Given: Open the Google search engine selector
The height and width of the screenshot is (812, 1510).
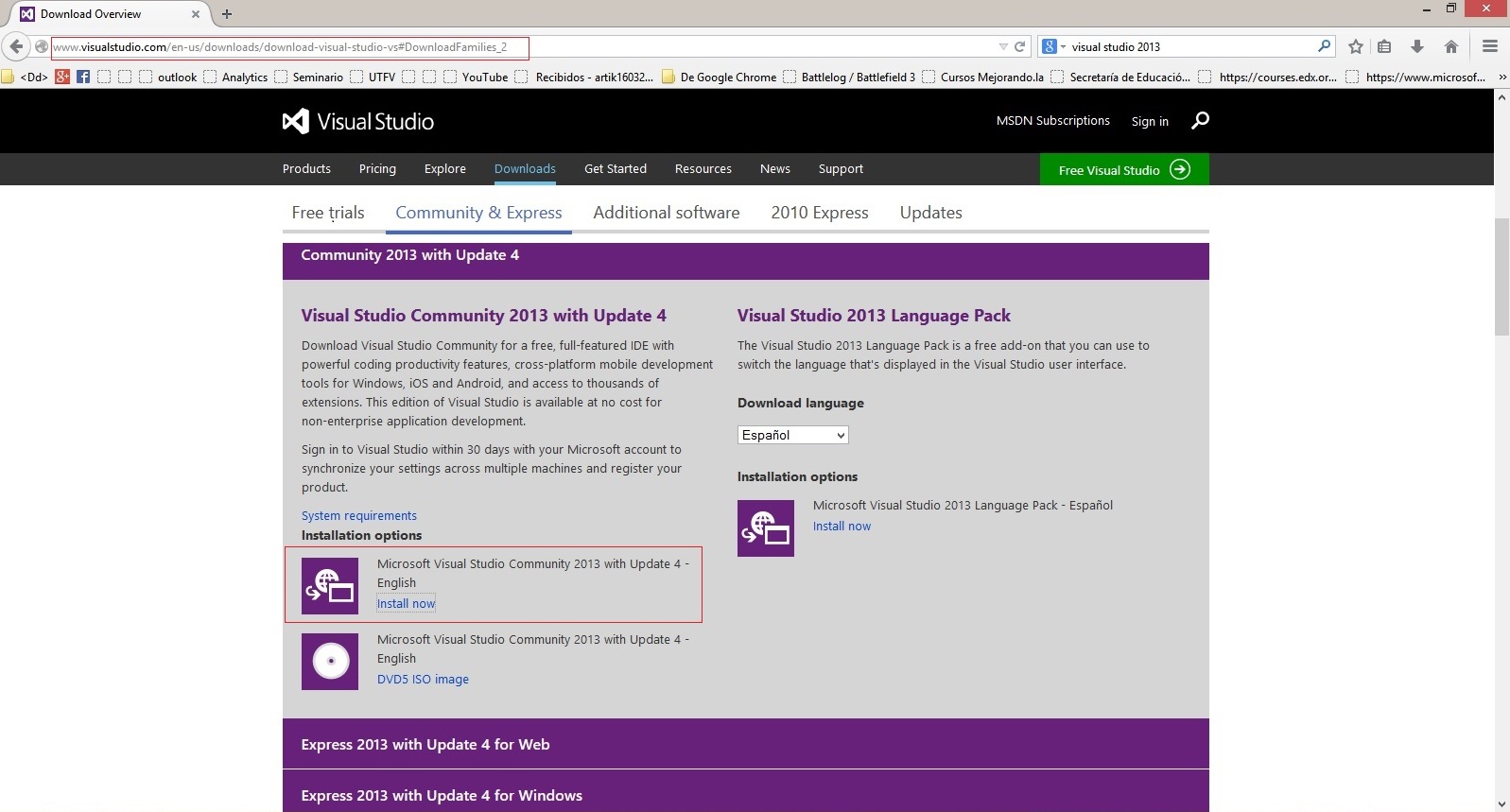Looking at the screenshot, I should coord(1053,46).
